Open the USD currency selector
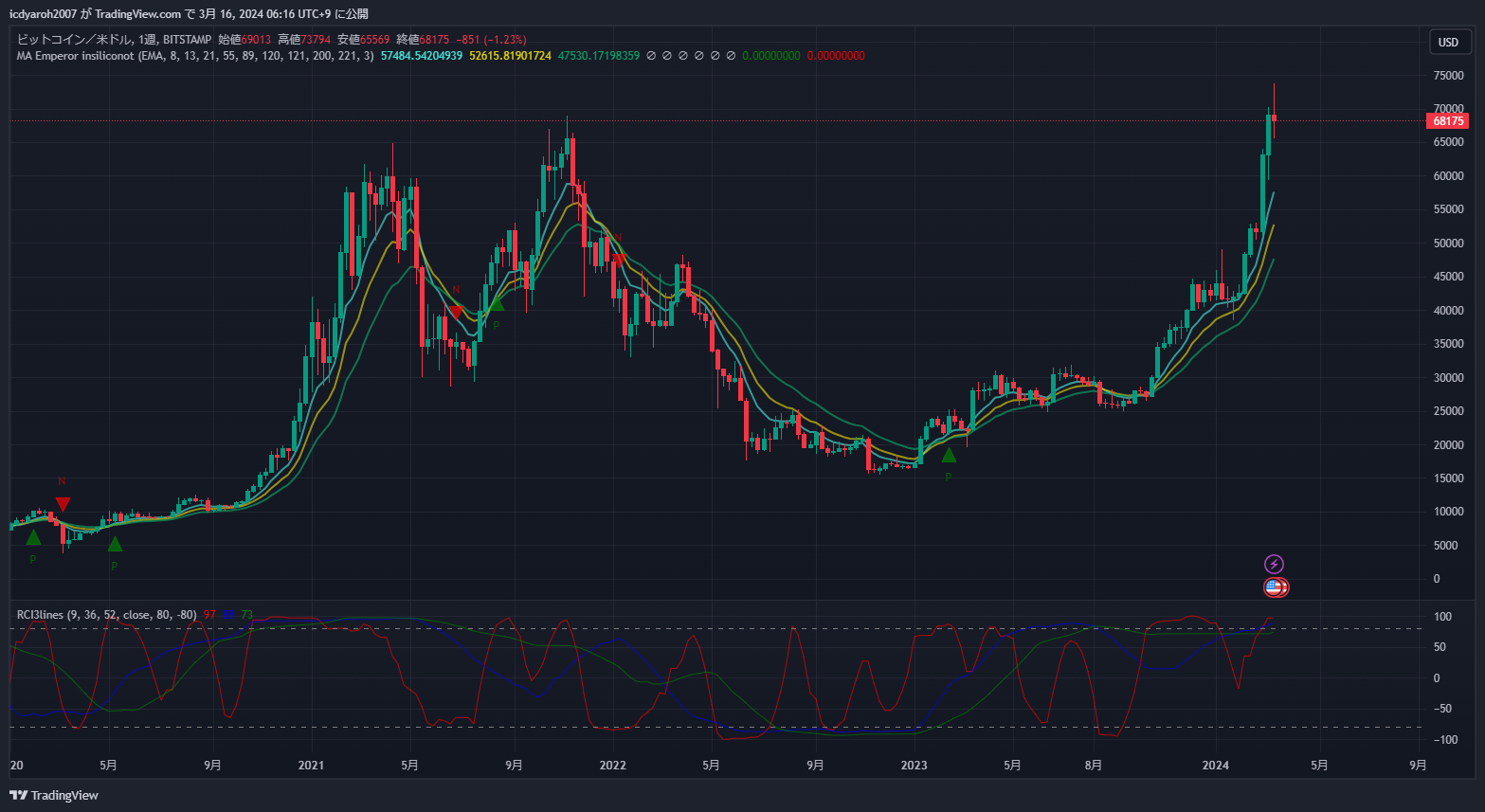 click(1449, 42)
